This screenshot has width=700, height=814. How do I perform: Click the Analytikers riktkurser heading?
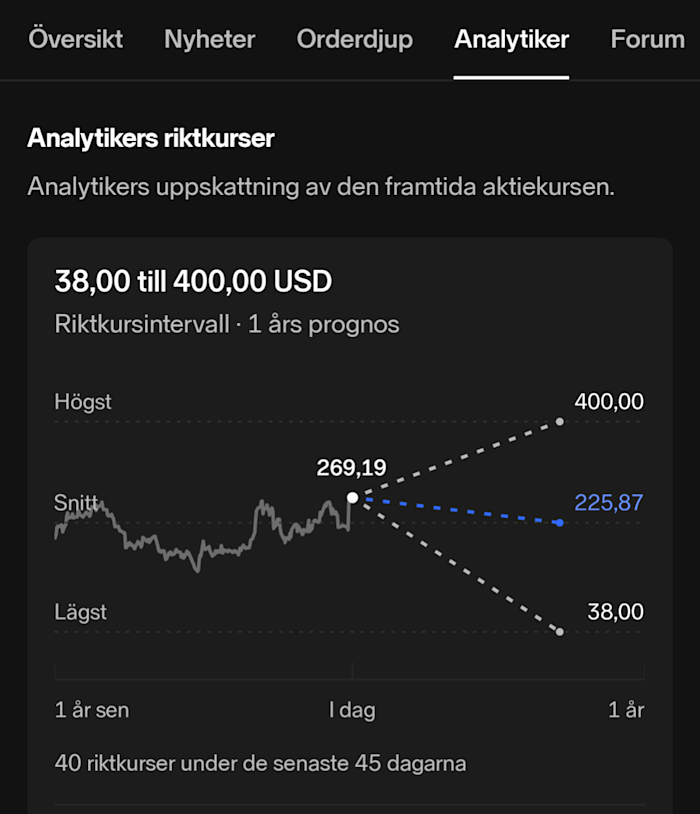148,138
